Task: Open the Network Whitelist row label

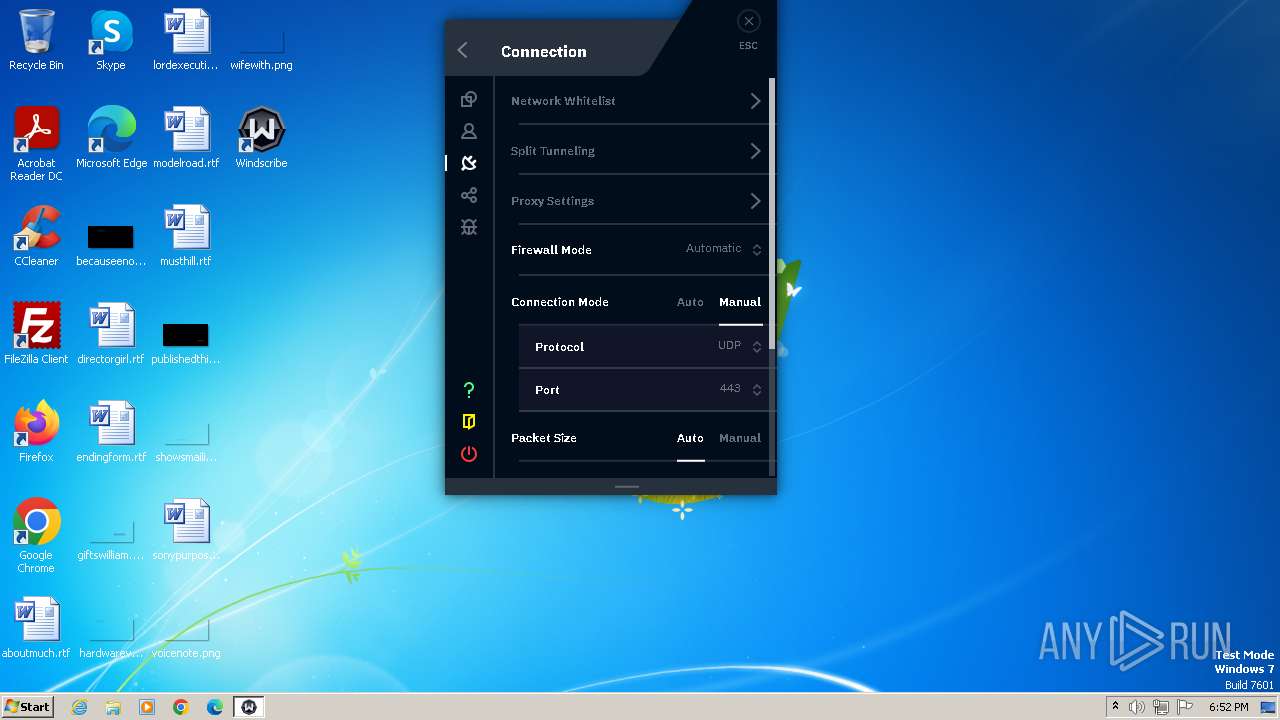Action: [x=563, y=101]
